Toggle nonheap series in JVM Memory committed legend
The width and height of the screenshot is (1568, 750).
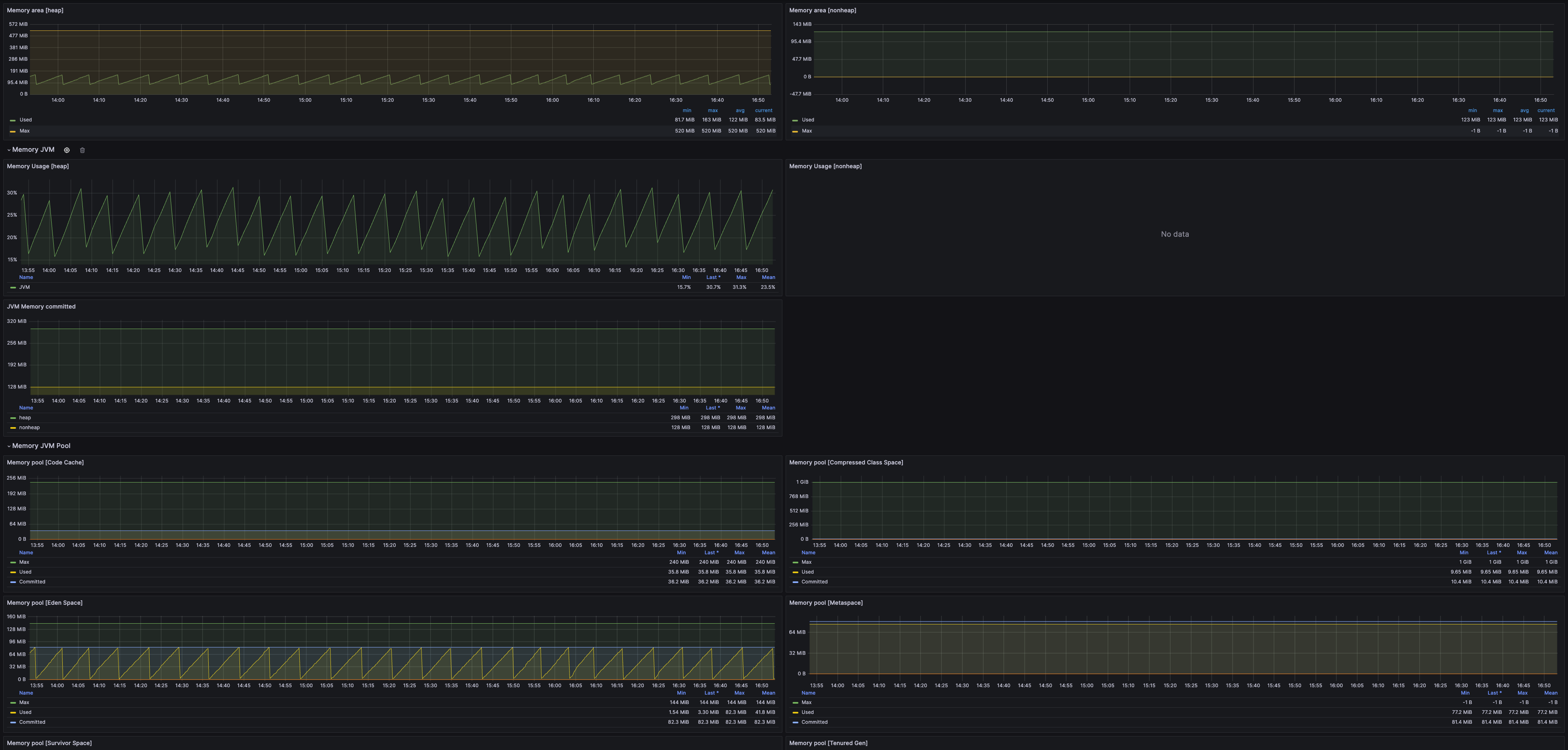point(29,428)
